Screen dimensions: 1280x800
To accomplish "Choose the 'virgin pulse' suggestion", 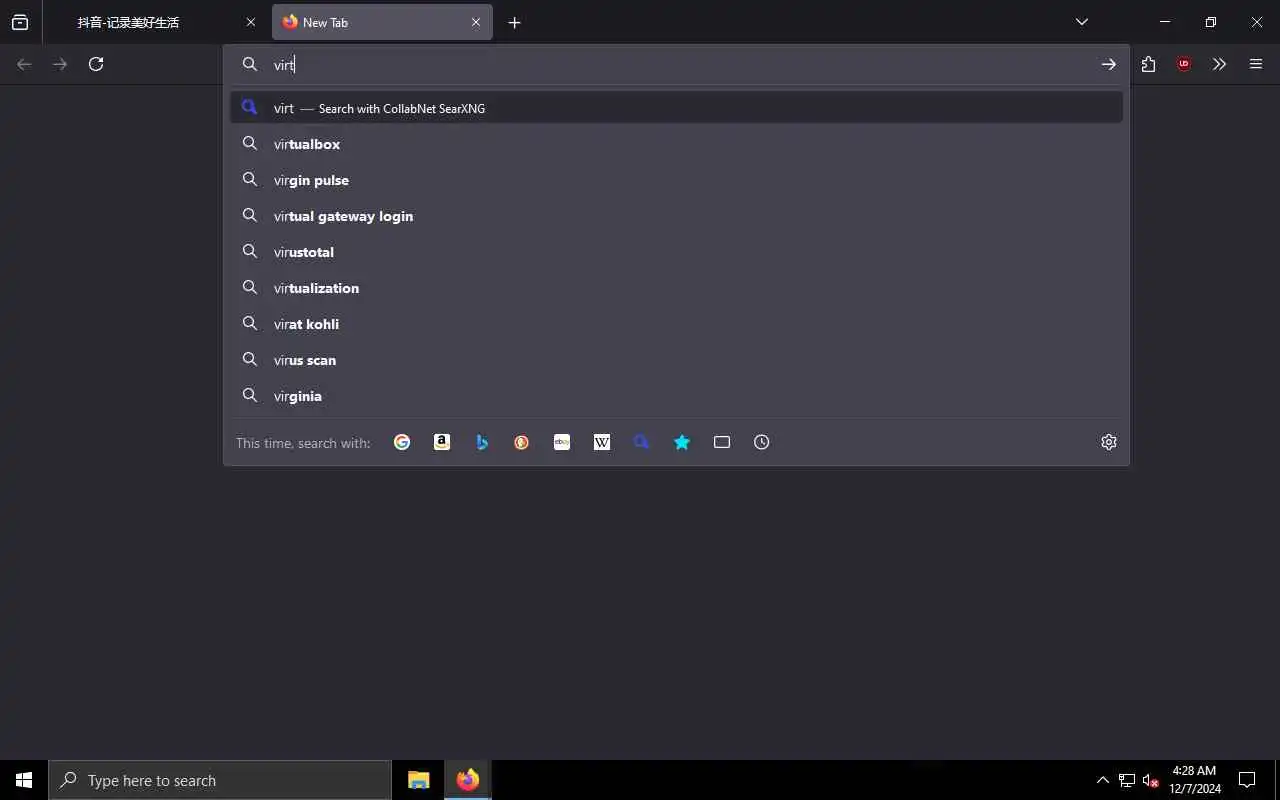I will [x=676, y=180].
